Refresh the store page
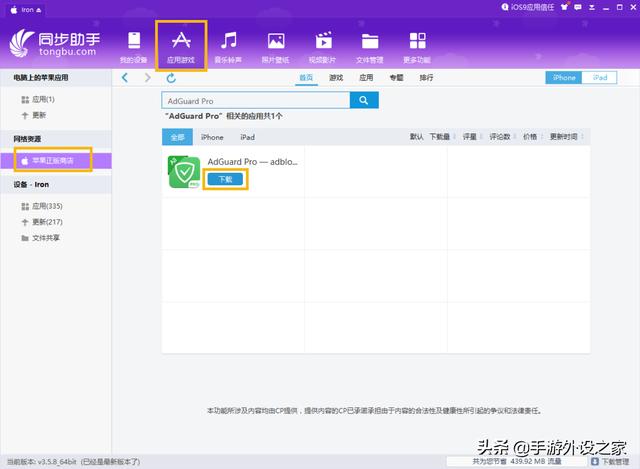Image resolution: width=640 pixels, height=469 pixels. pyautogui.click(x=171, y=78)
